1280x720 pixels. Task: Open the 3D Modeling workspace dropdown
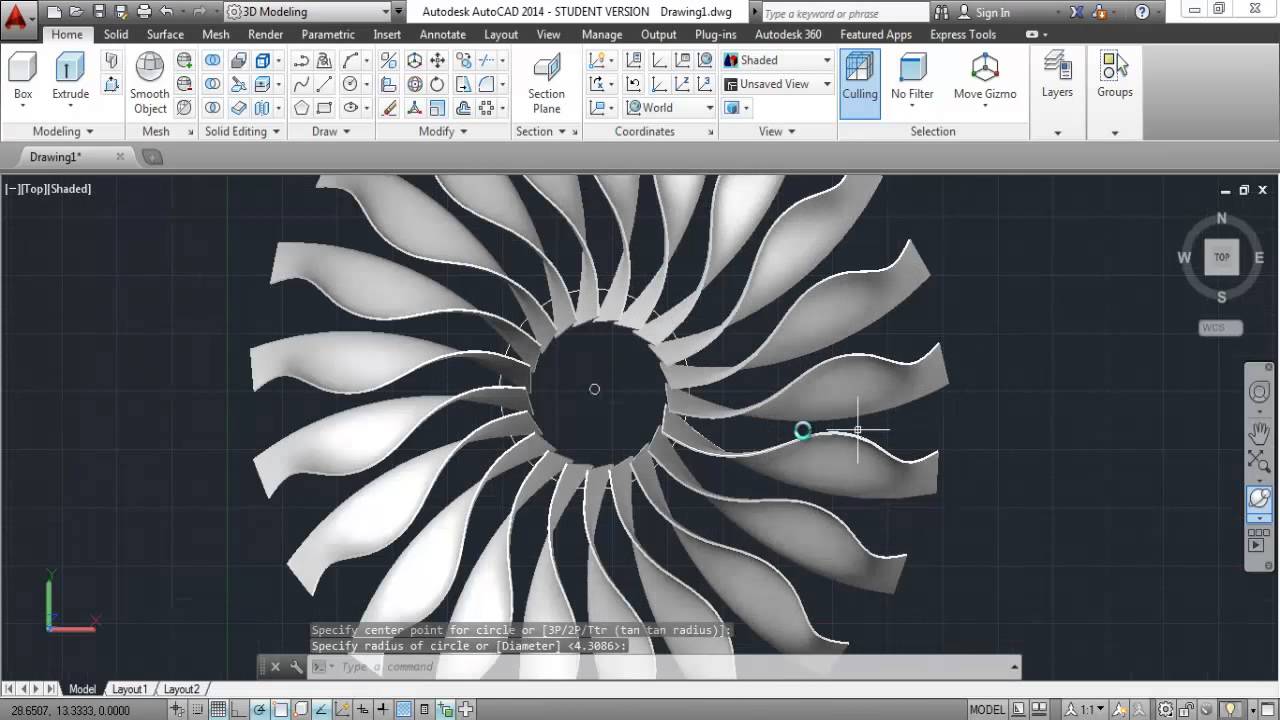[x=308, y=12]
